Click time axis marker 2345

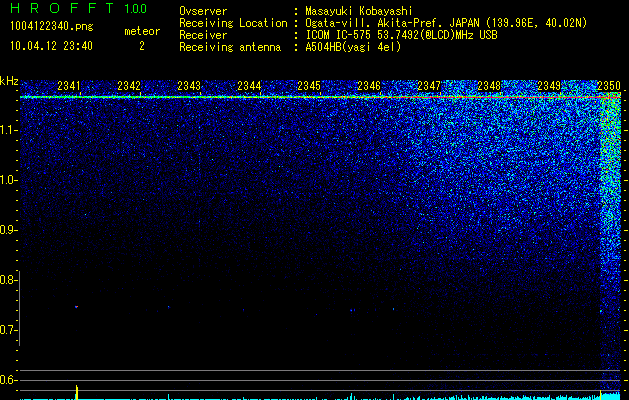pyautogui.click(x=309, y=86)
